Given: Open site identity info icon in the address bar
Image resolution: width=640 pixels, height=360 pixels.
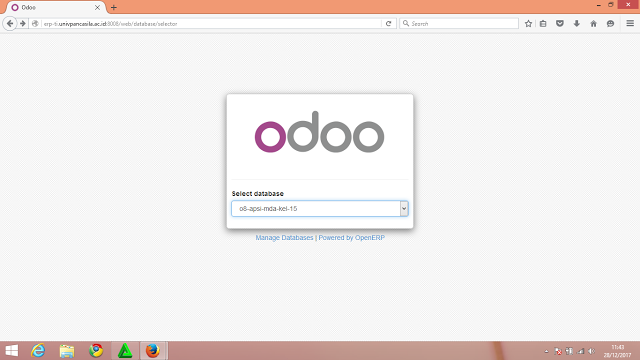Looking at the screenshot, I should 36,24.
